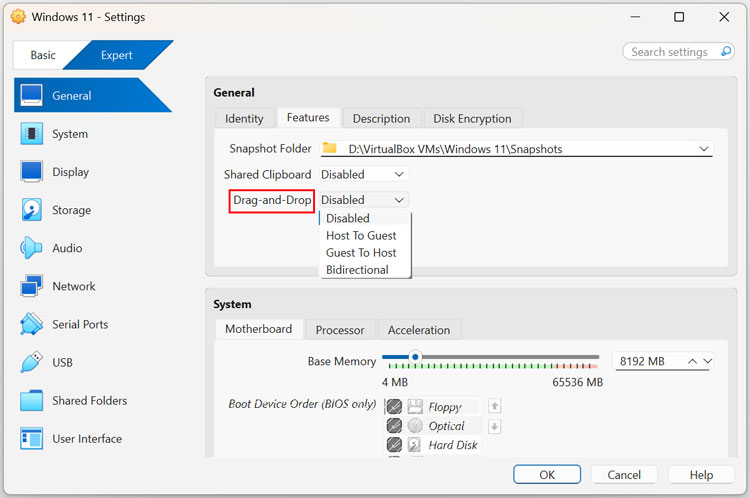
Task: Switch to the Identity tab
Action: tap(244, 118)
